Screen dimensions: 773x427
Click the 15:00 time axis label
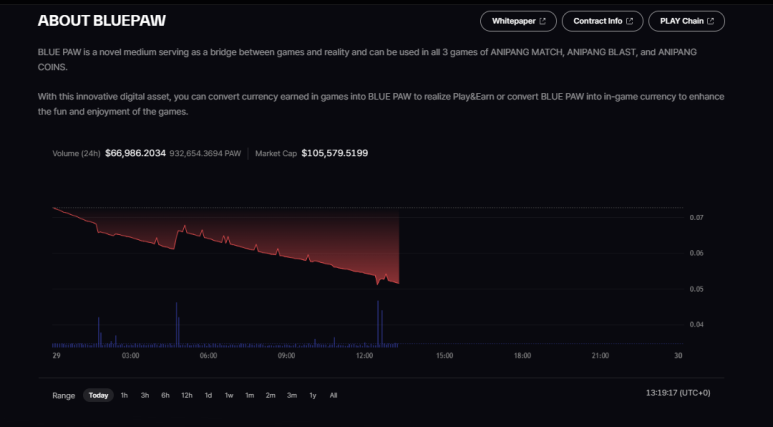[444, 356]
